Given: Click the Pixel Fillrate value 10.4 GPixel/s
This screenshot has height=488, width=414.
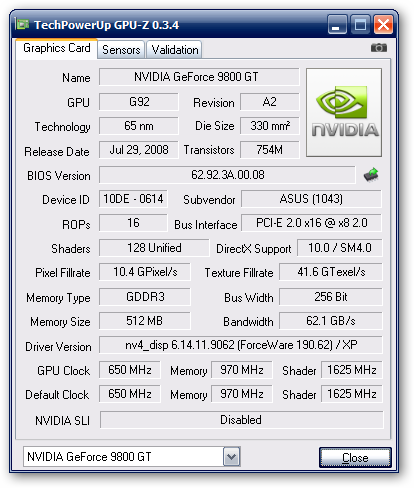Looking at the screenshot, I should click(x=145, y=272).
